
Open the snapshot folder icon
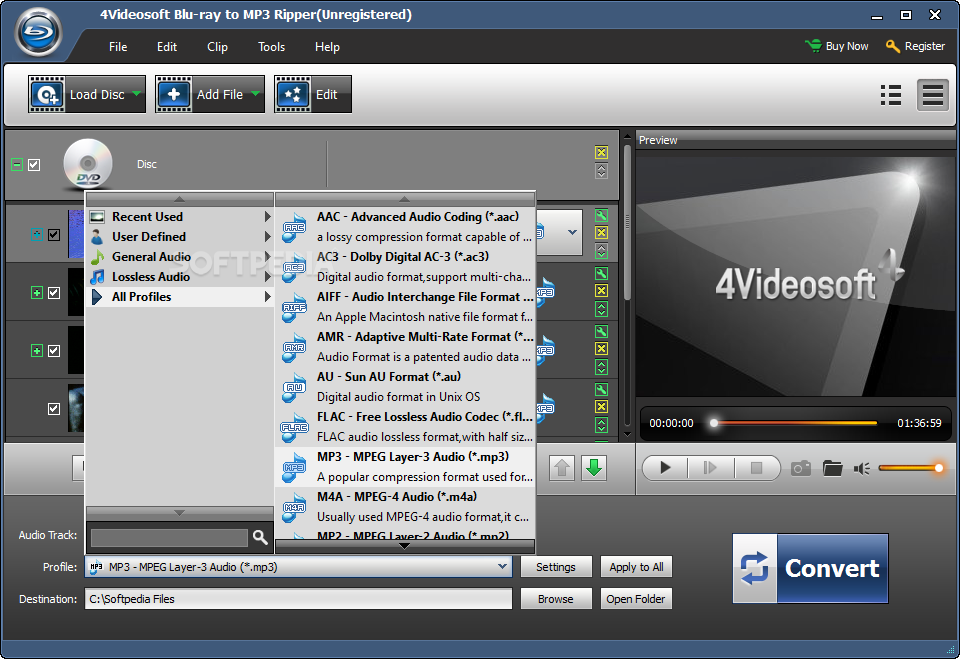point(833,469)
